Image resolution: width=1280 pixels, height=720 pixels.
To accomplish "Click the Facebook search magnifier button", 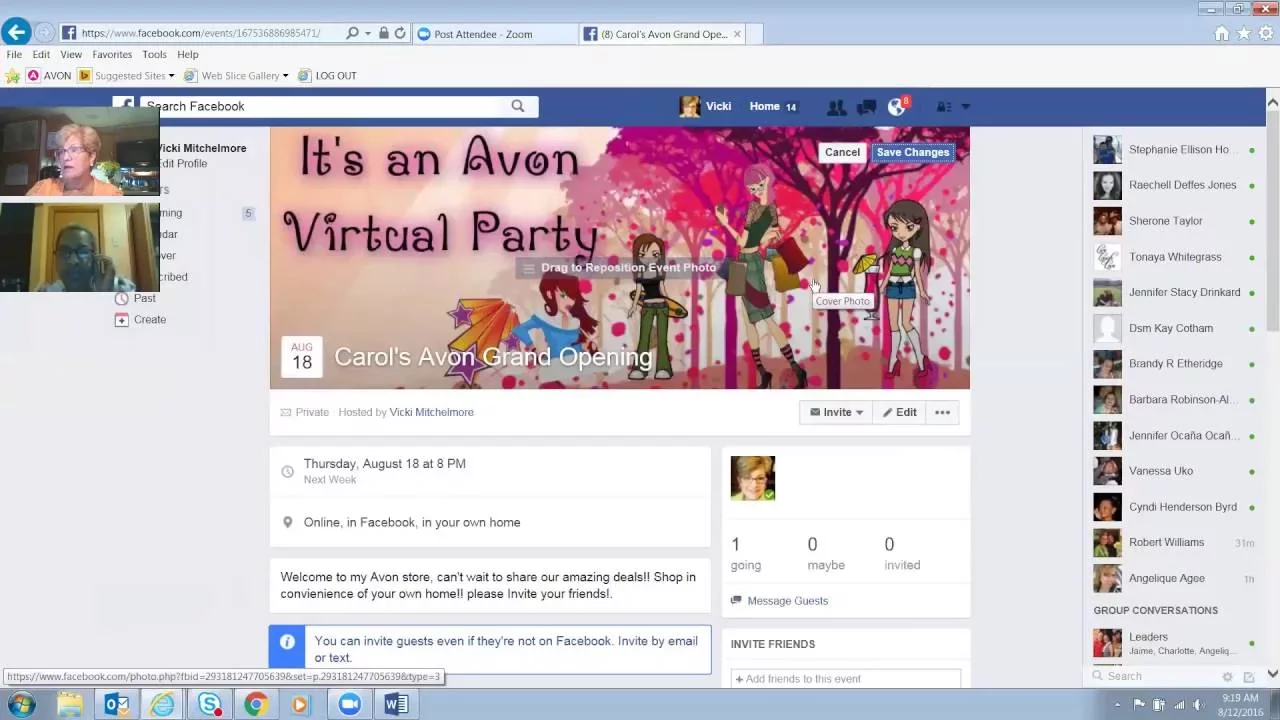I will [x=518, y=106].
